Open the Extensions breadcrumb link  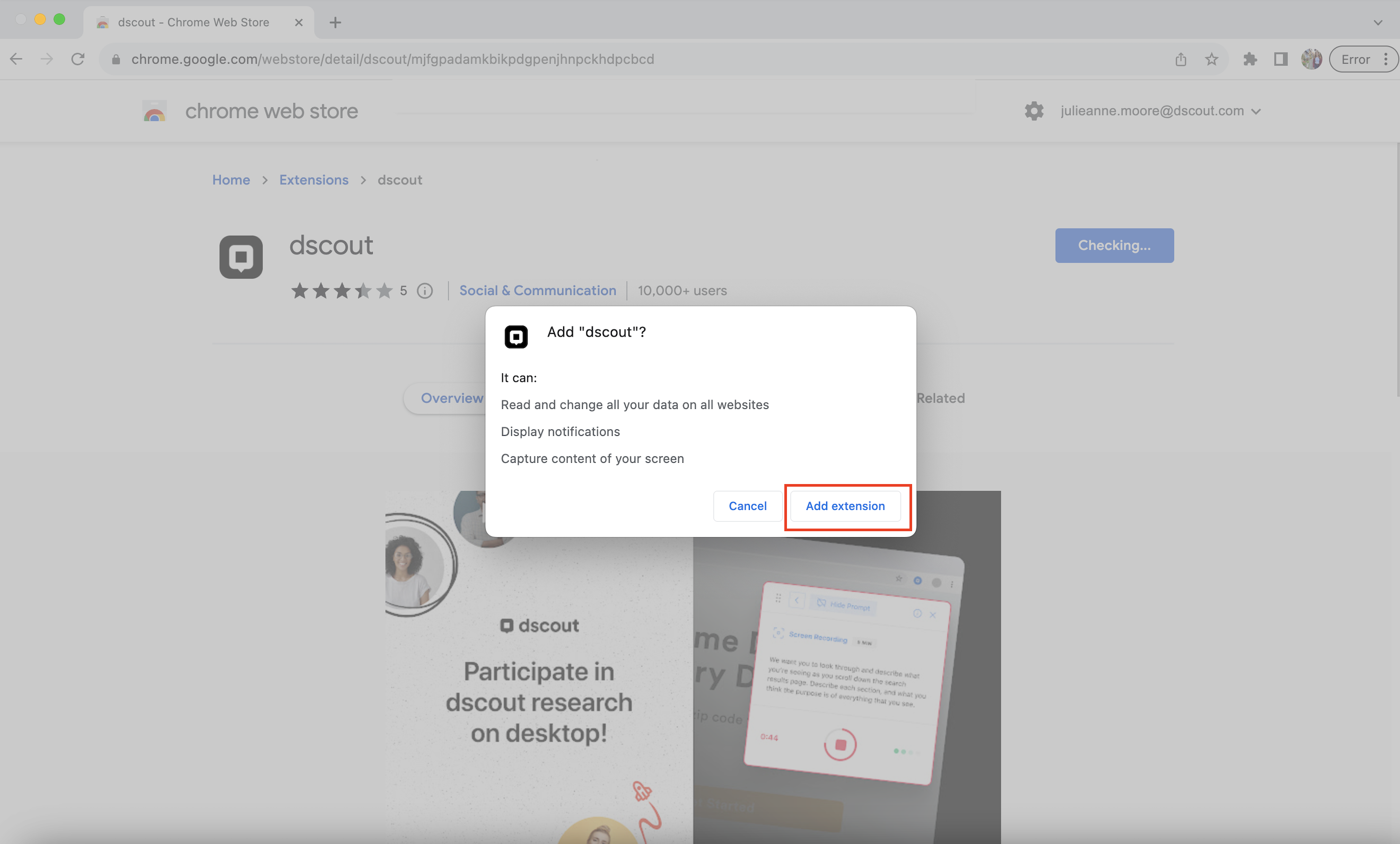(x=313, y=180)
